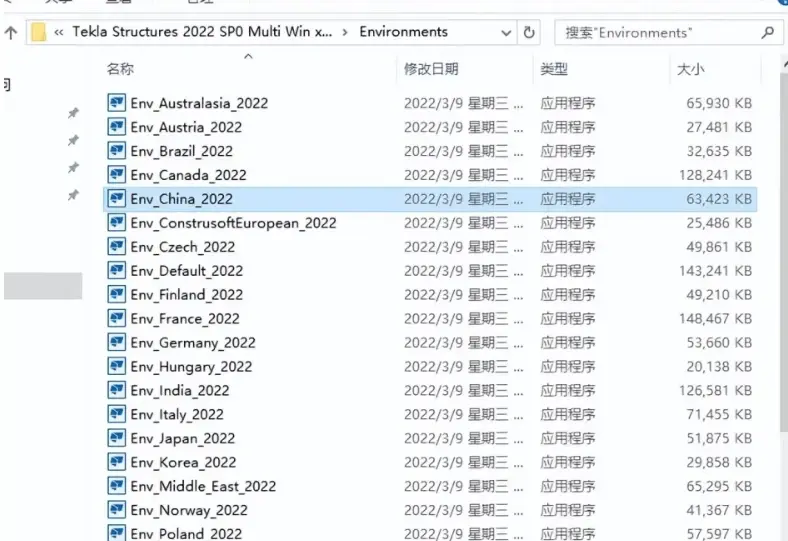Select file name Env_Norway_2022
This screenshot has width=788, height=541.
189,510
